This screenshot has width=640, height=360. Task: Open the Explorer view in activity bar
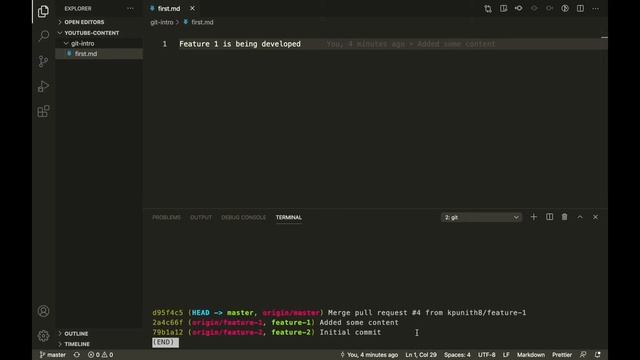pos(43,11)
